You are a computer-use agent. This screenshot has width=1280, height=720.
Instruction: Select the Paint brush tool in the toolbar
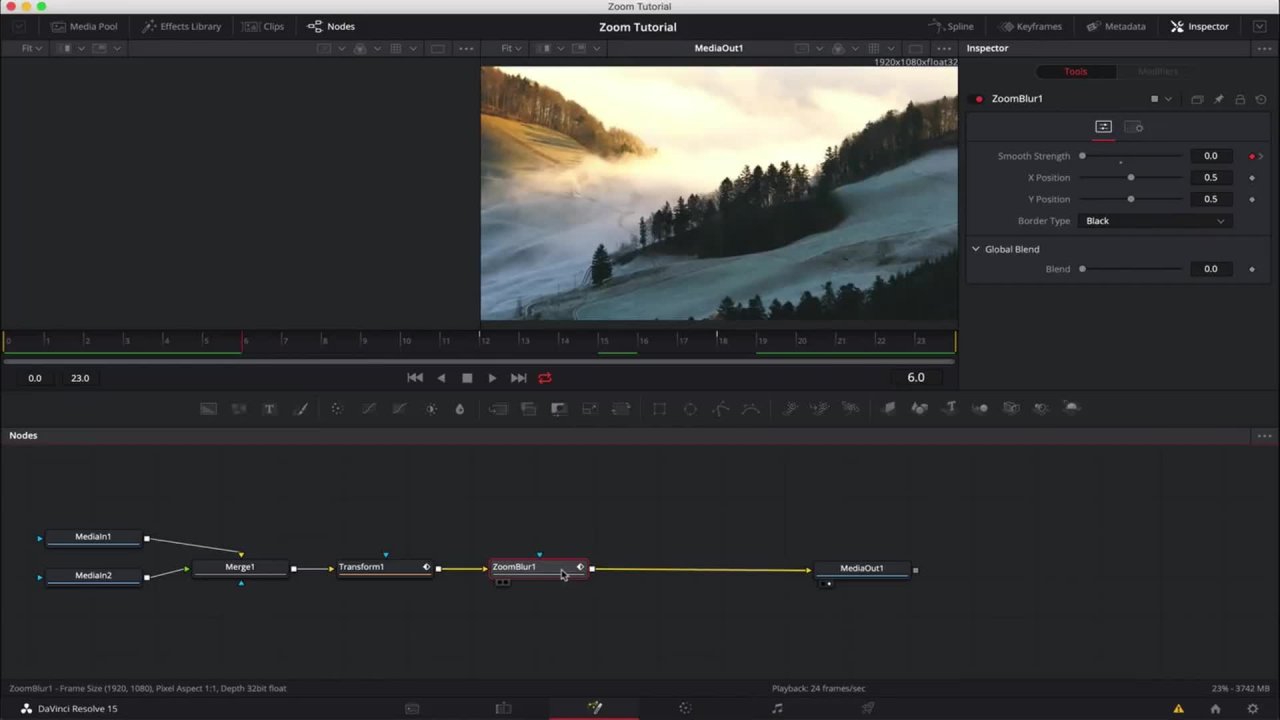click(x=300, y=408)
